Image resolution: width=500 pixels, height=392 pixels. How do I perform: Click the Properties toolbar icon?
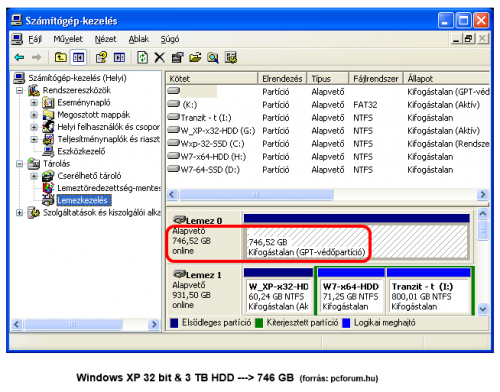[177, 58]
